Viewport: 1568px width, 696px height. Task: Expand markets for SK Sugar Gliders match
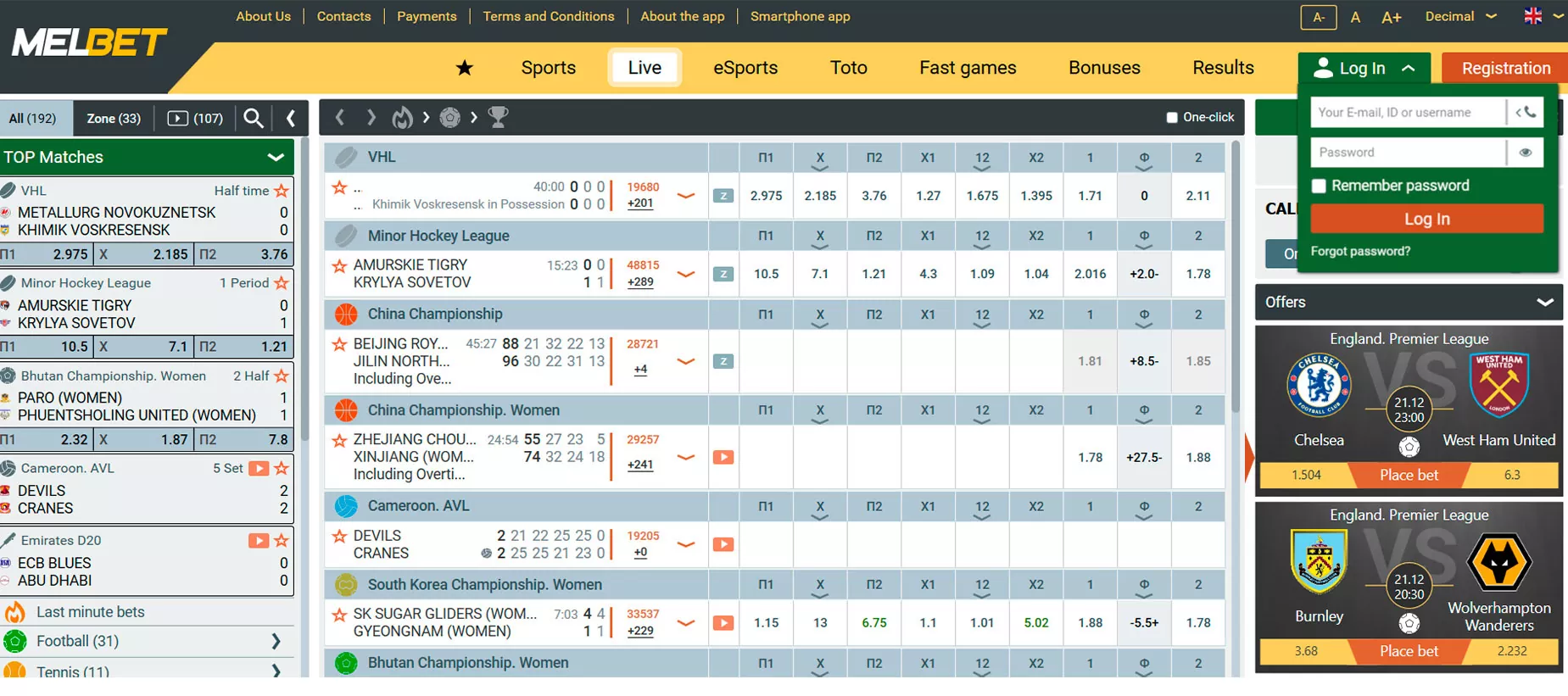tap(686, 624)
